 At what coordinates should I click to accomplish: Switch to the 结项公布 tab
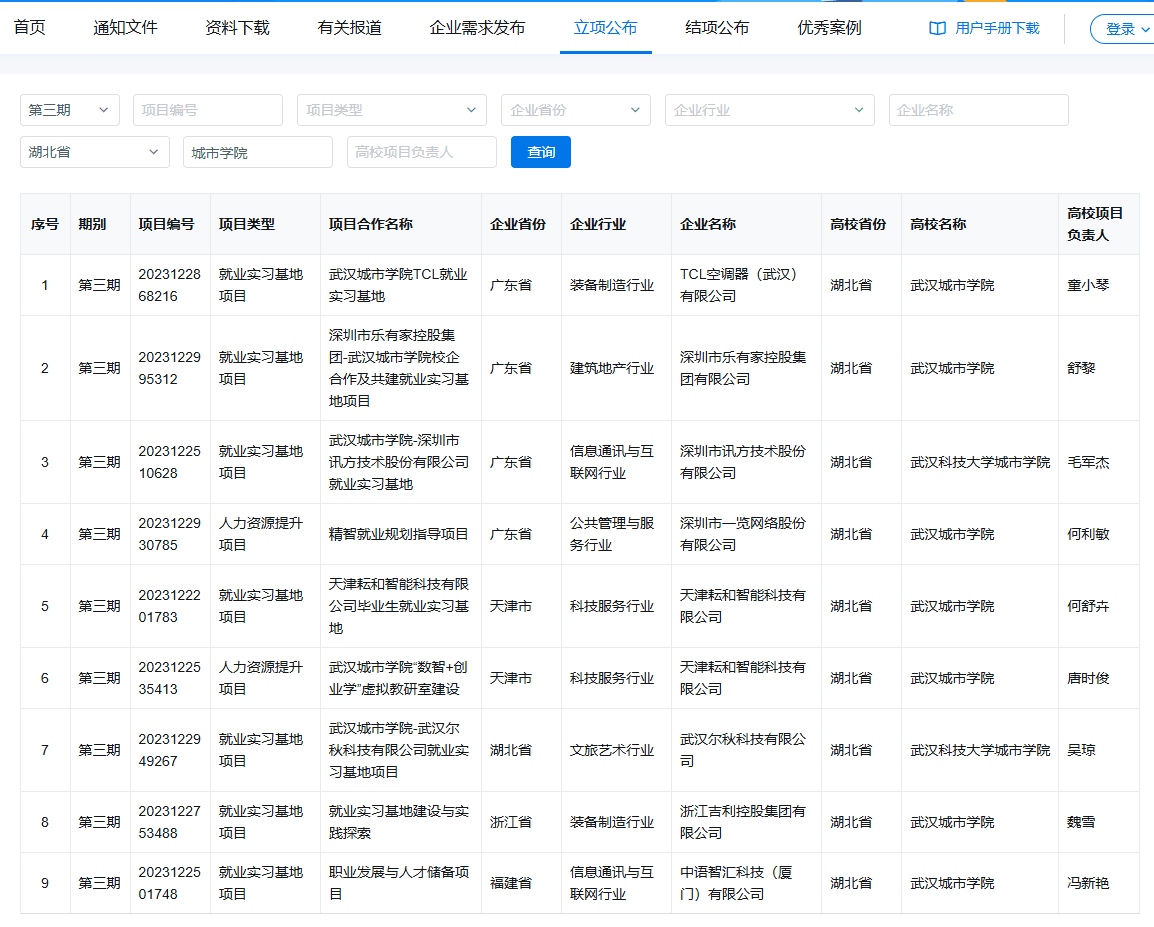point(717,28)
